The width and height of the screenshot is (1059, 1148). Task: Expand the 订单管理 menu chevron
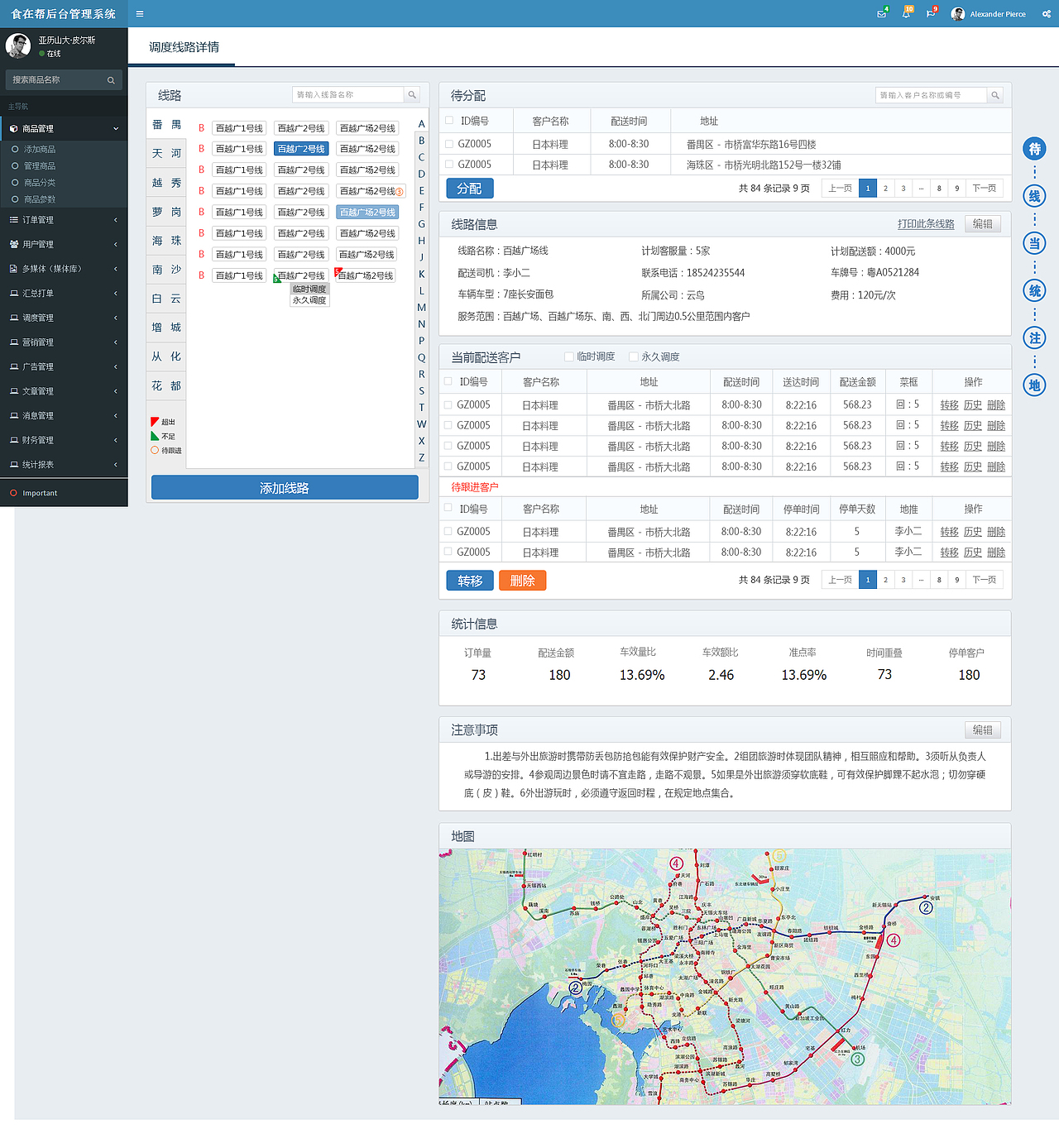(116, 220)
